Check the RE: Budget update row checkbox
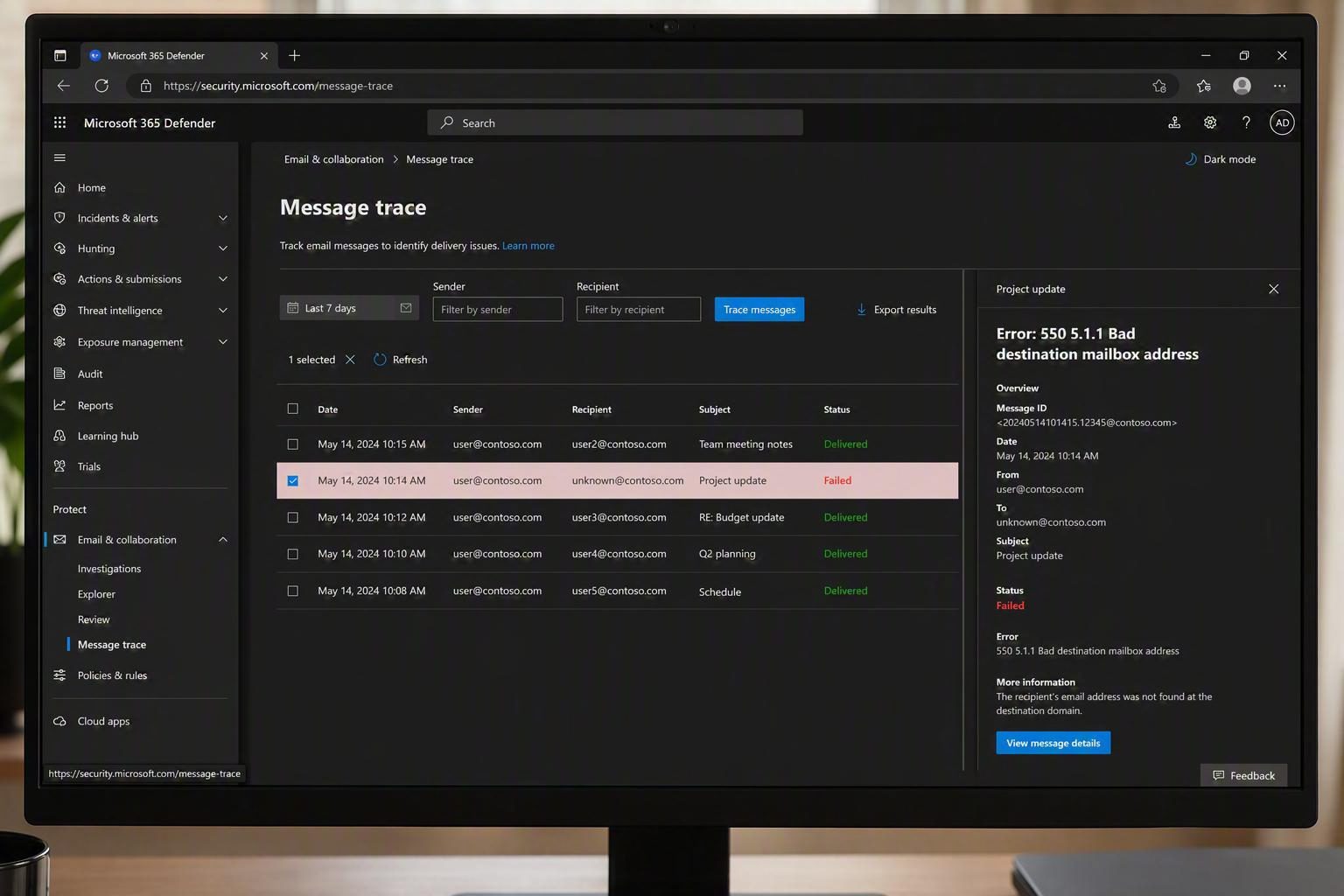 coord(293,517)
